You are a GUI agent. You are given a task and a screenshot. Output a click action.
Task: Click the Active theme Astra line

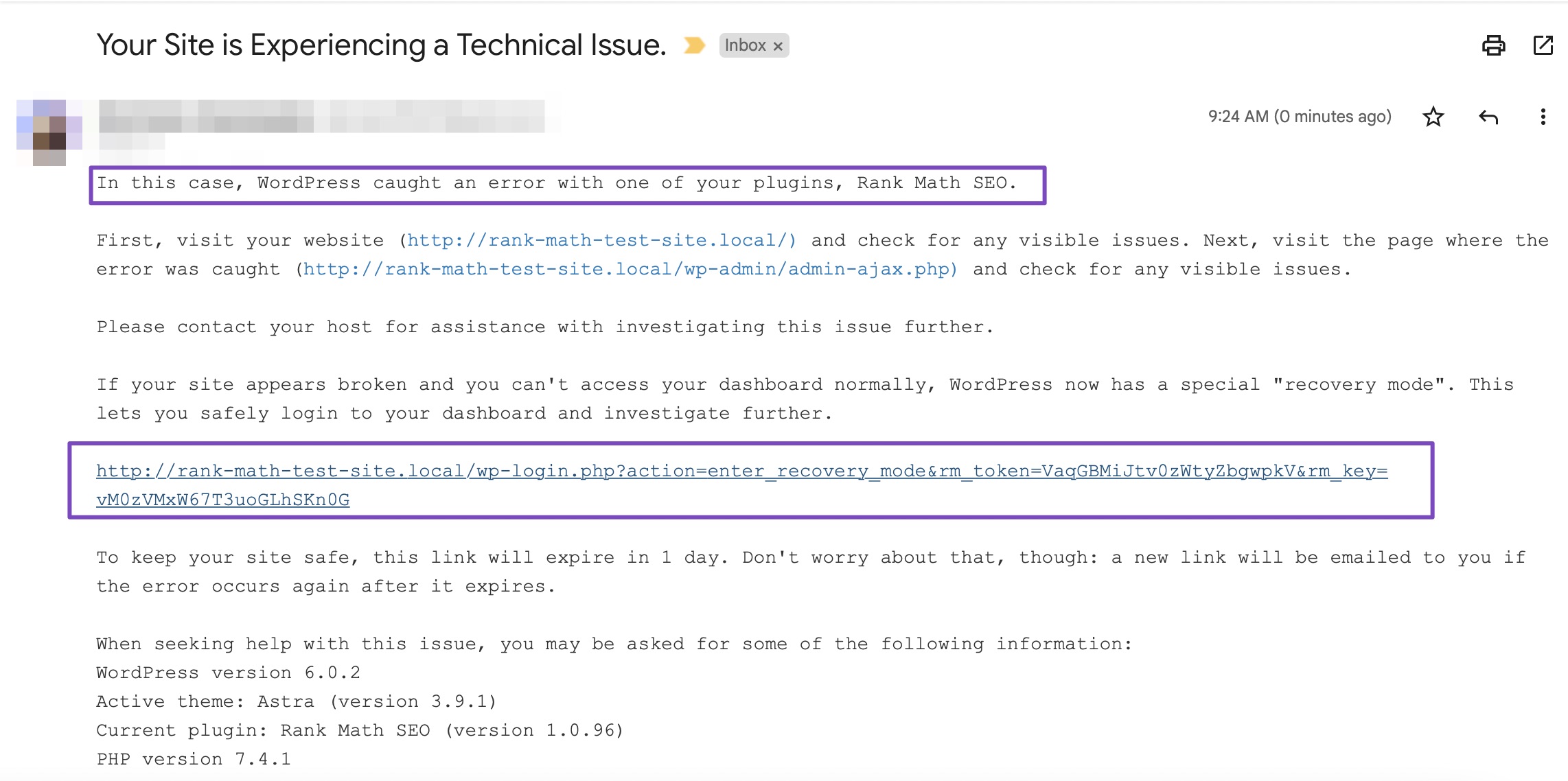[x=296, y=701]
